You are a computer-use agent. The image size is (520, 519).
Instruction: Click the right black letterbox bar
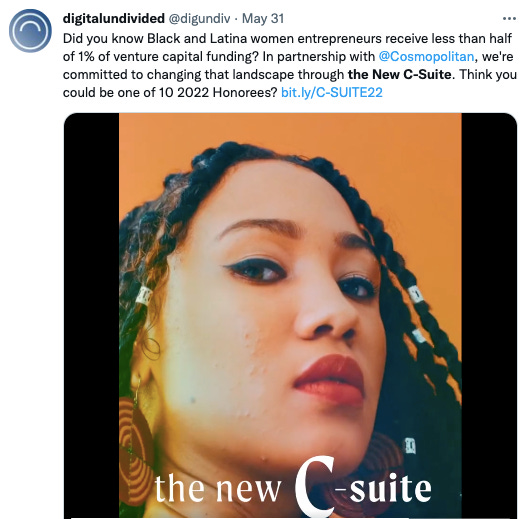[x=489, y=315]
